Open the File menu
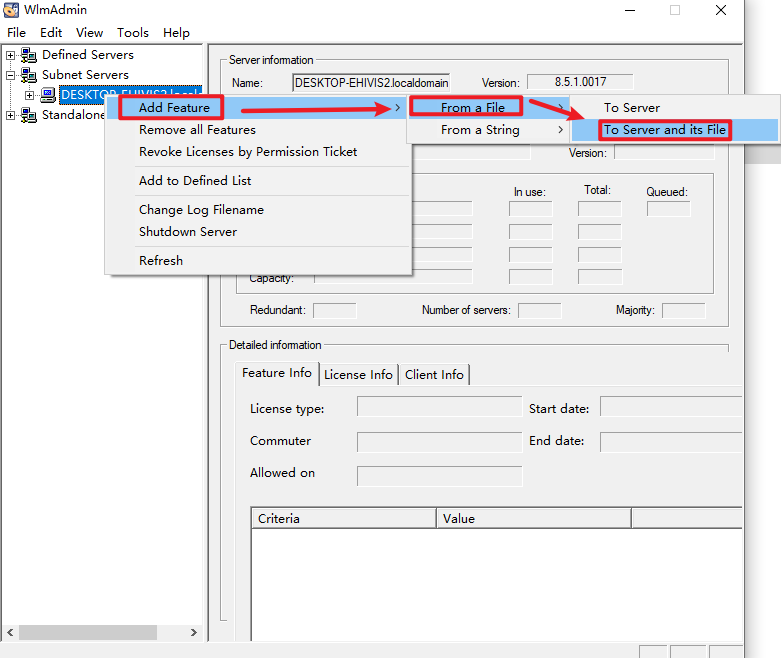The image size is (781, 658). 16,32
